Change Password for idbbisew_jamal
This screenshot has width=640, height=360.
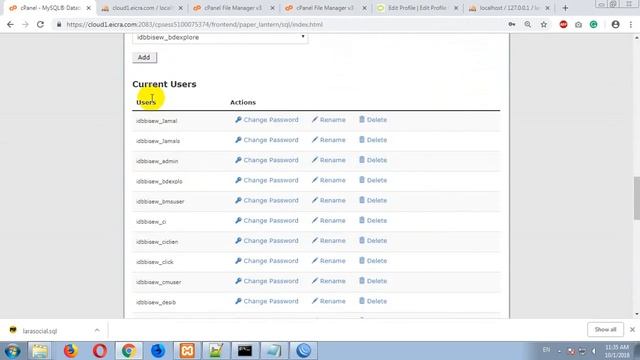coord(267,120)
